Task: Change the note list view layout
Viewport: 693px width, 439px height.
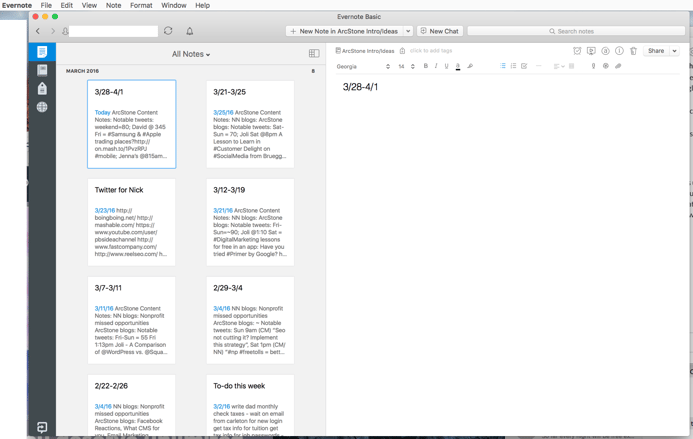Action: (313, 54)
